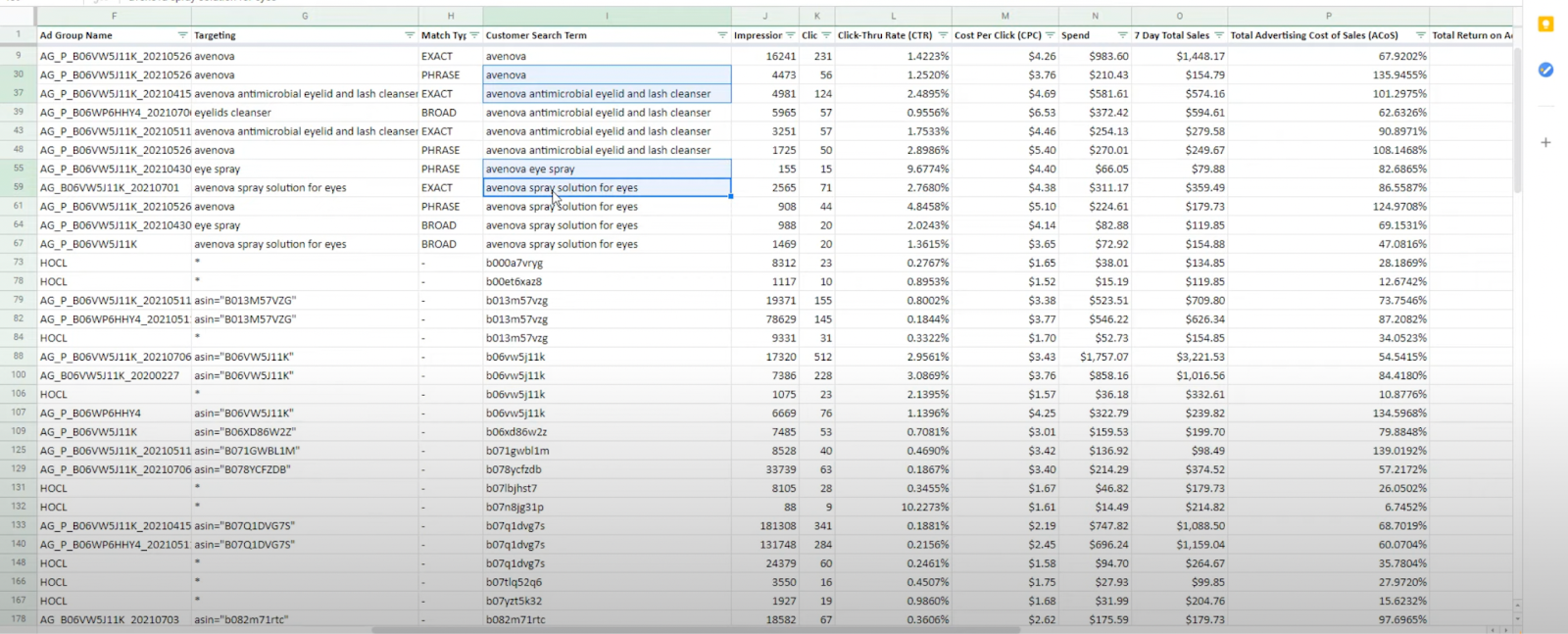Click the Ad Group Name header cell
Viewport: 1568px width, 634px height.
(115, 35)
